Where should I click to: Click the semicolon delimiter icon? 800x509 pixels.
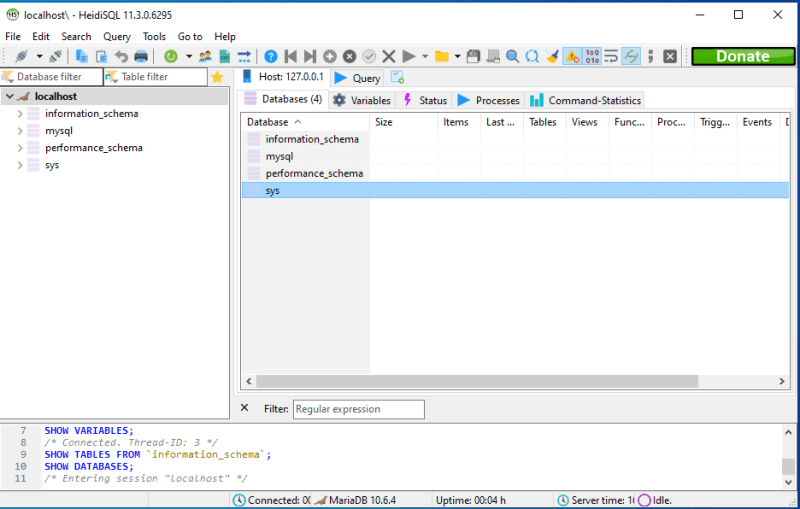[x=651, y=56]
